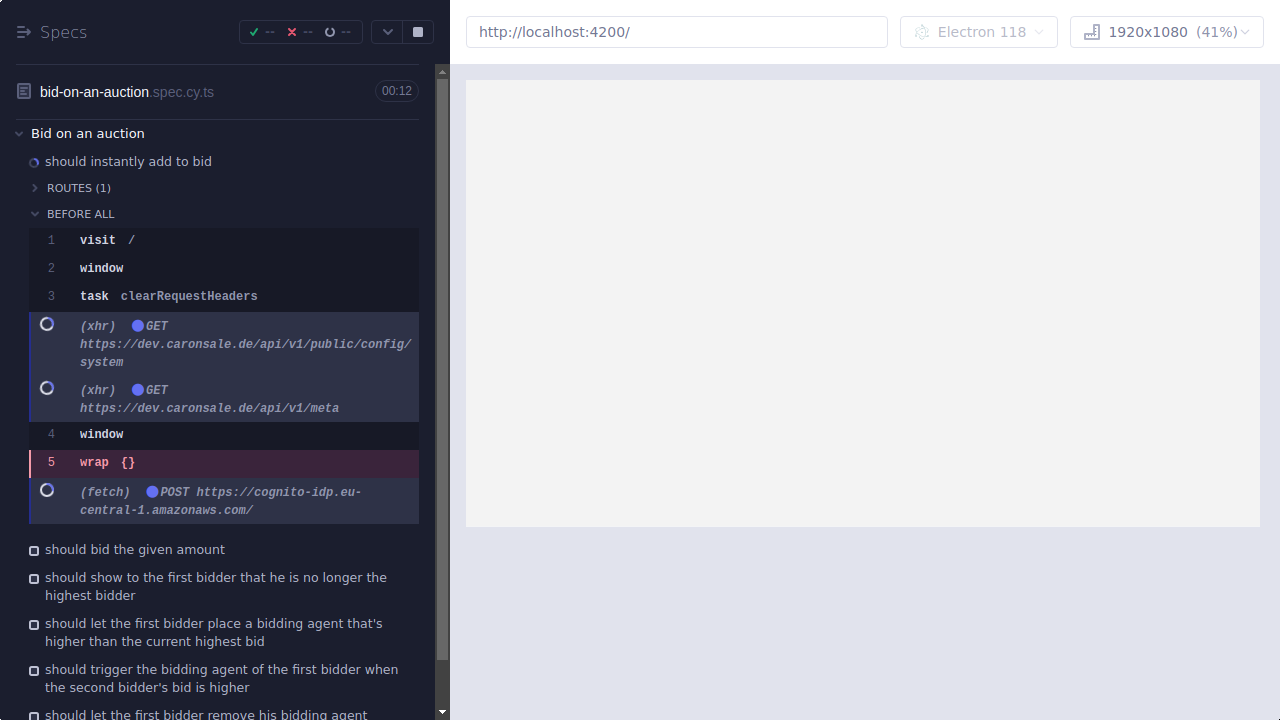Image resolution: width=1280 pixels, height=720 pixels.
Task: Click the pending-tests circle icon
Action: click(330, 31)
